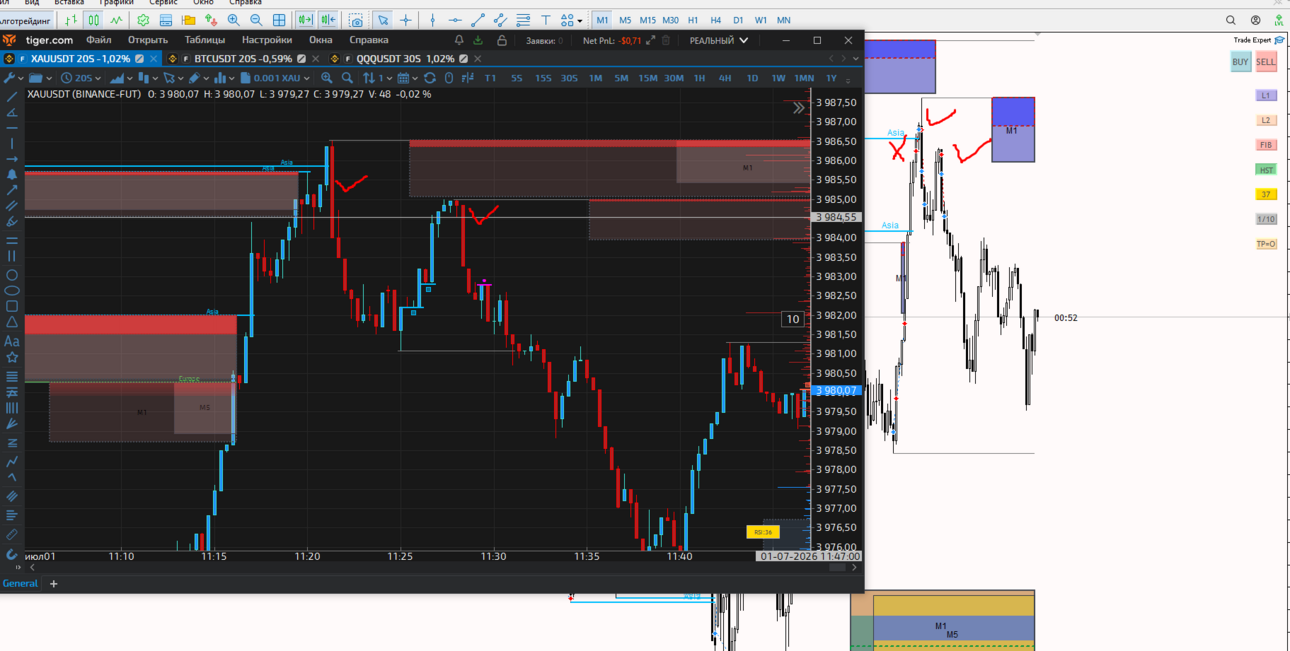Toggle the HST panel button

tap(1266, 170)
